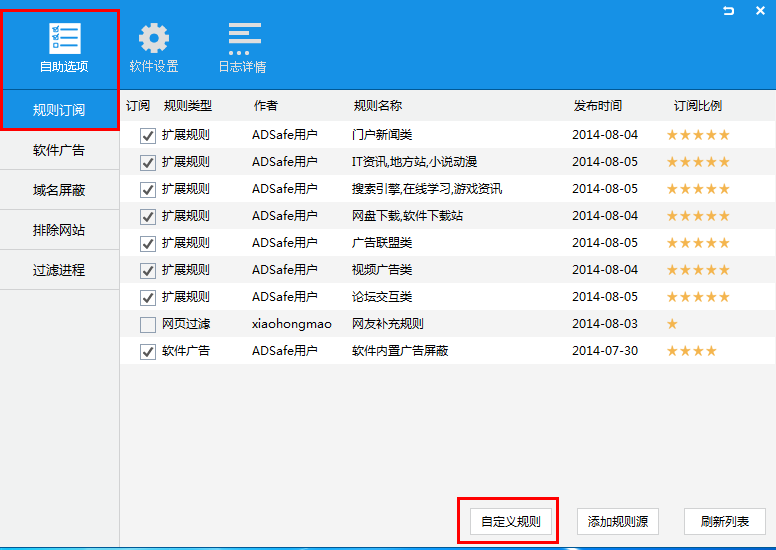Select the rule name 网盘下载,软件下载站
Screen dimensions: 776x550
point(407,216)
